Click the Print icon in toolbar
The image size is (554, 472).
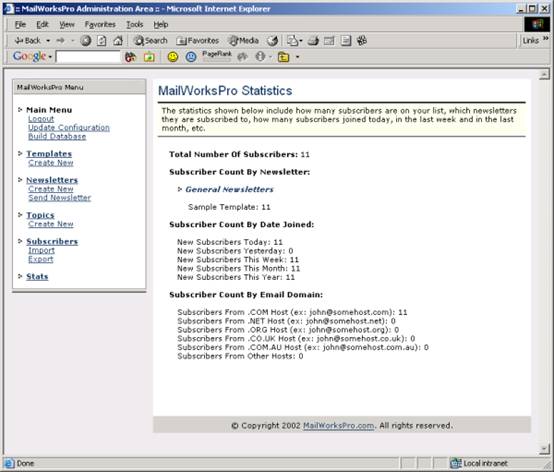click(313, 41)
